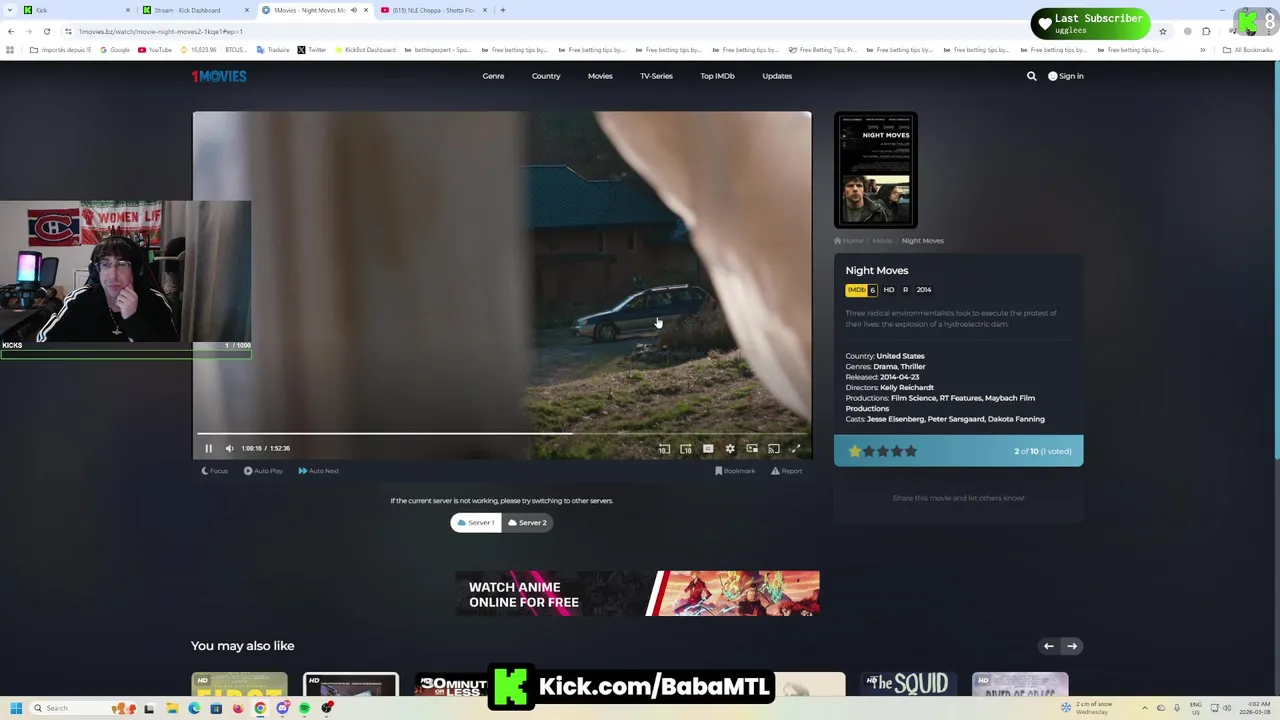The image size is (1280, 720).
Task: Seek using the video progress bar
Action: (502, 434)
